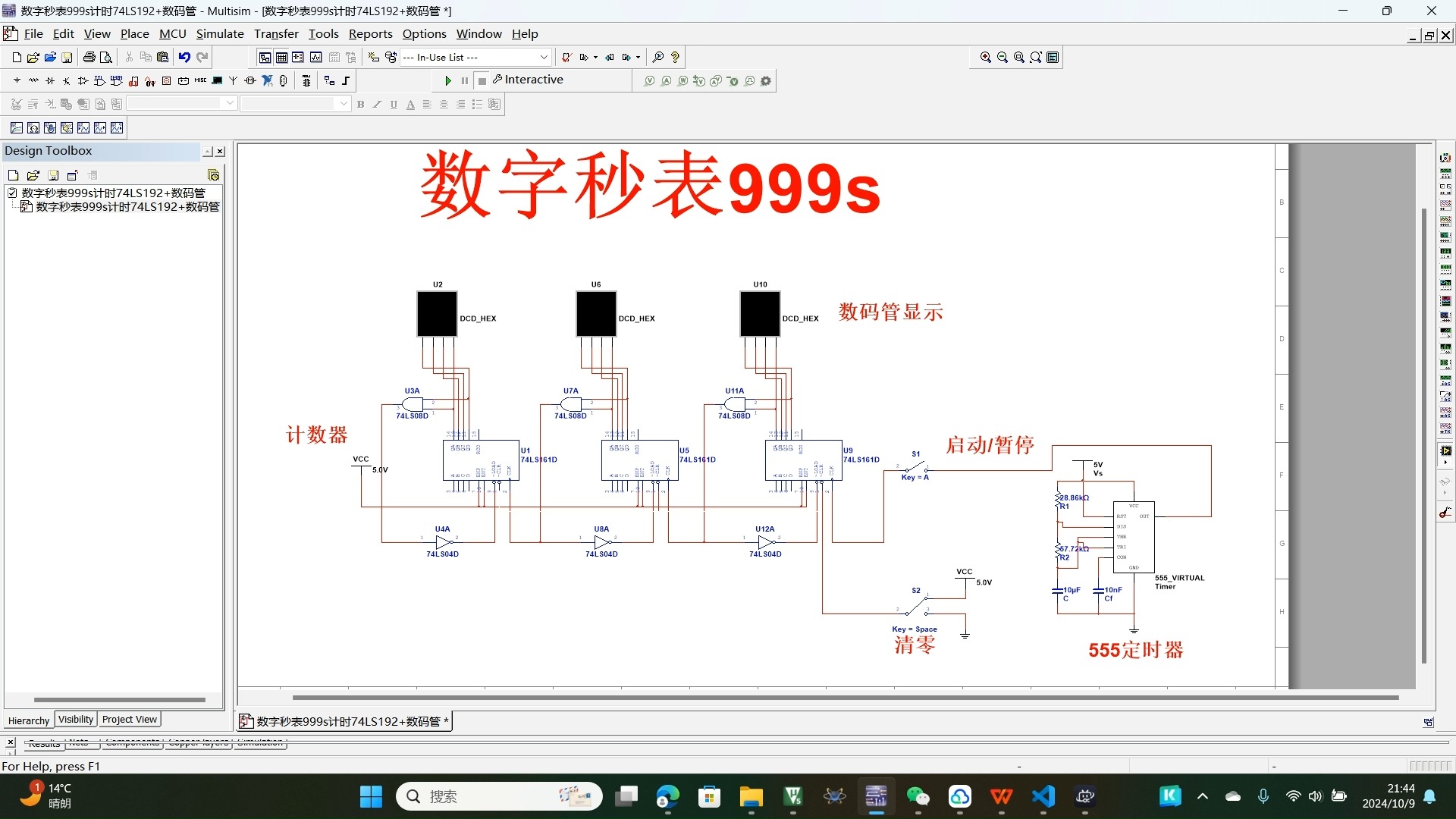
Task: Click the Interactive analysis button
Action: (531, 80)
